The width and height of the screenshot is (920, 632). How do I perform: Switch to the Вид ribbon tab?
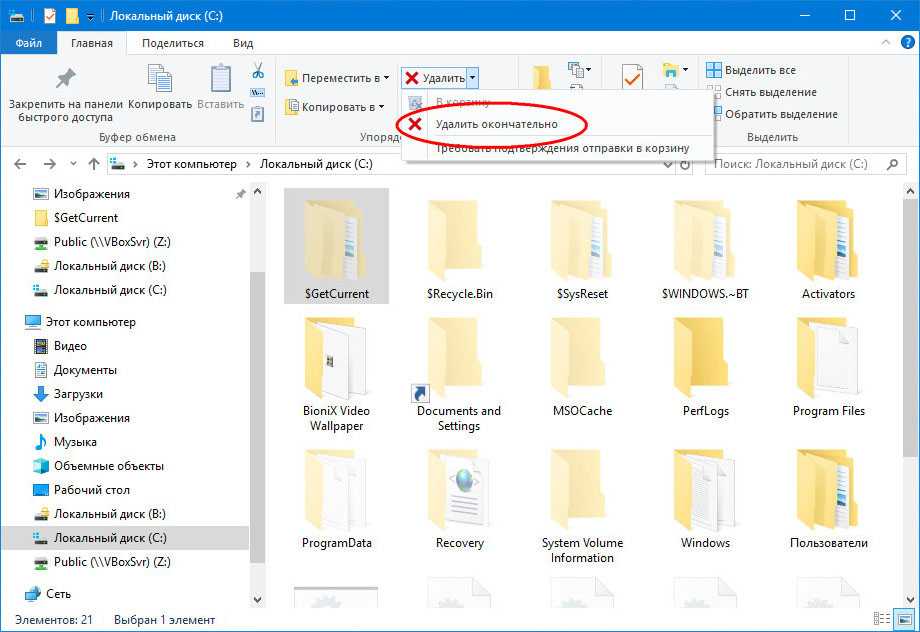[242, 43]
